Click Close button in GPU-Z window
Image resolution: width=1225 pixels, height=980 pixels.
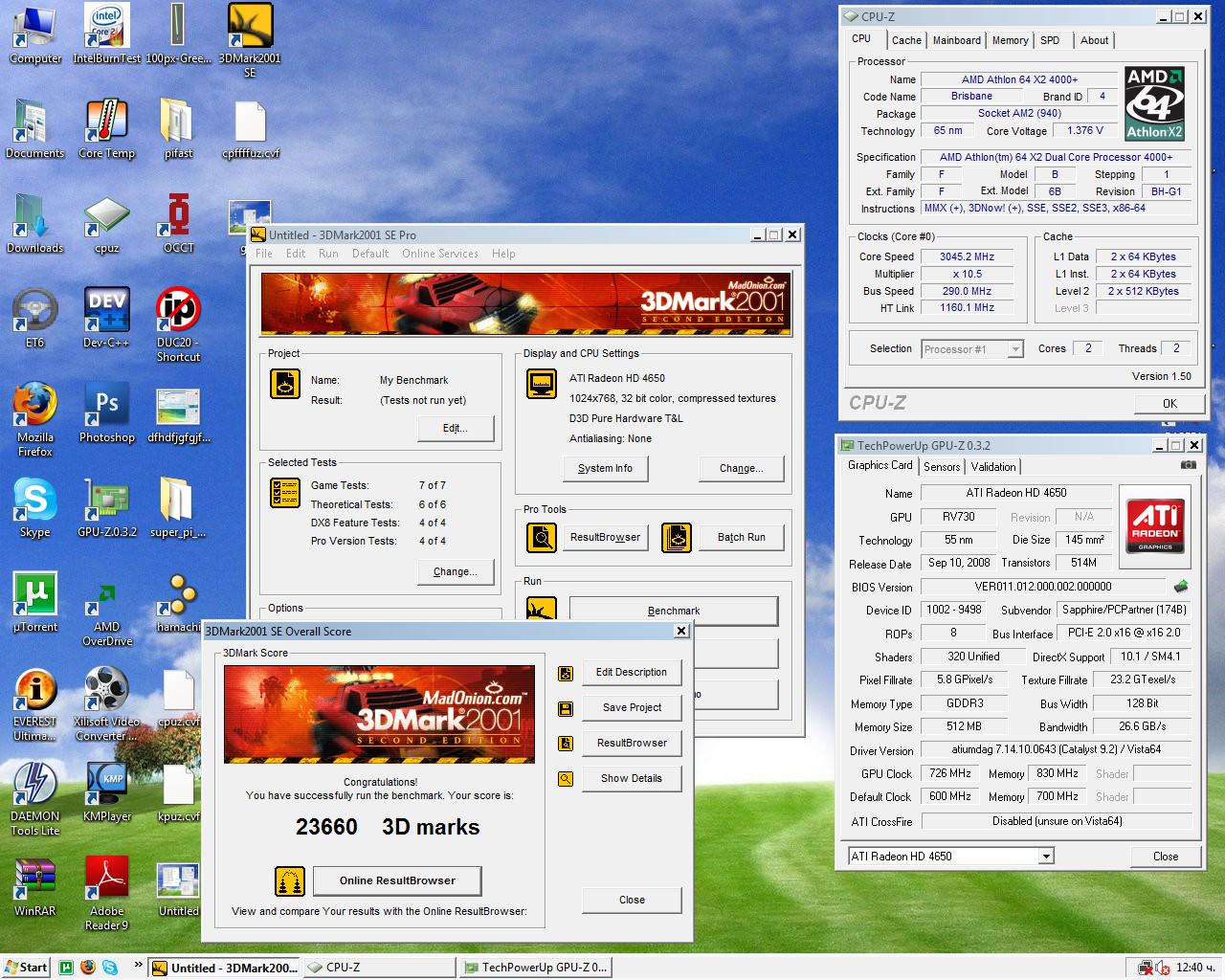click(x=1166, y=857)
